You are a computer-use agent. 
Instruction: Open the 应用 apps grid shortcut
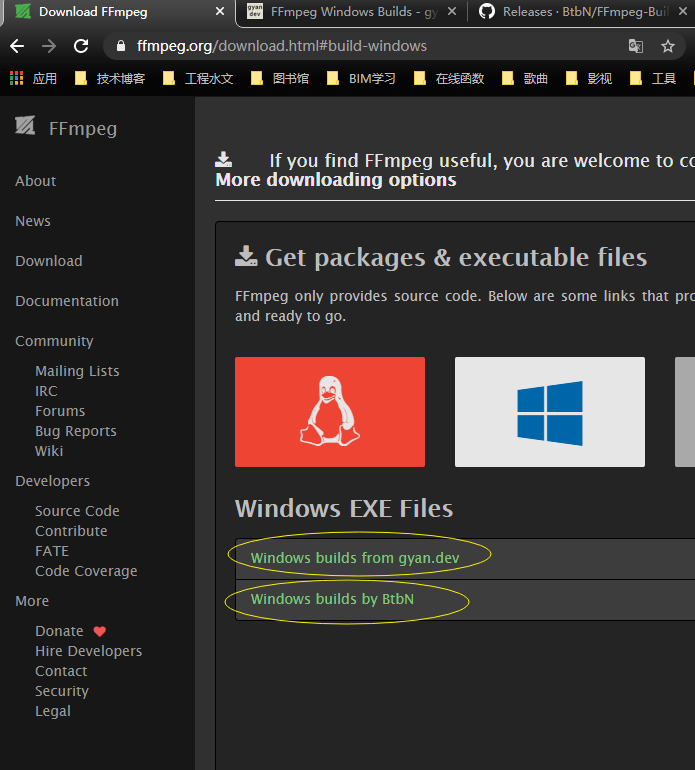point(33,79)
